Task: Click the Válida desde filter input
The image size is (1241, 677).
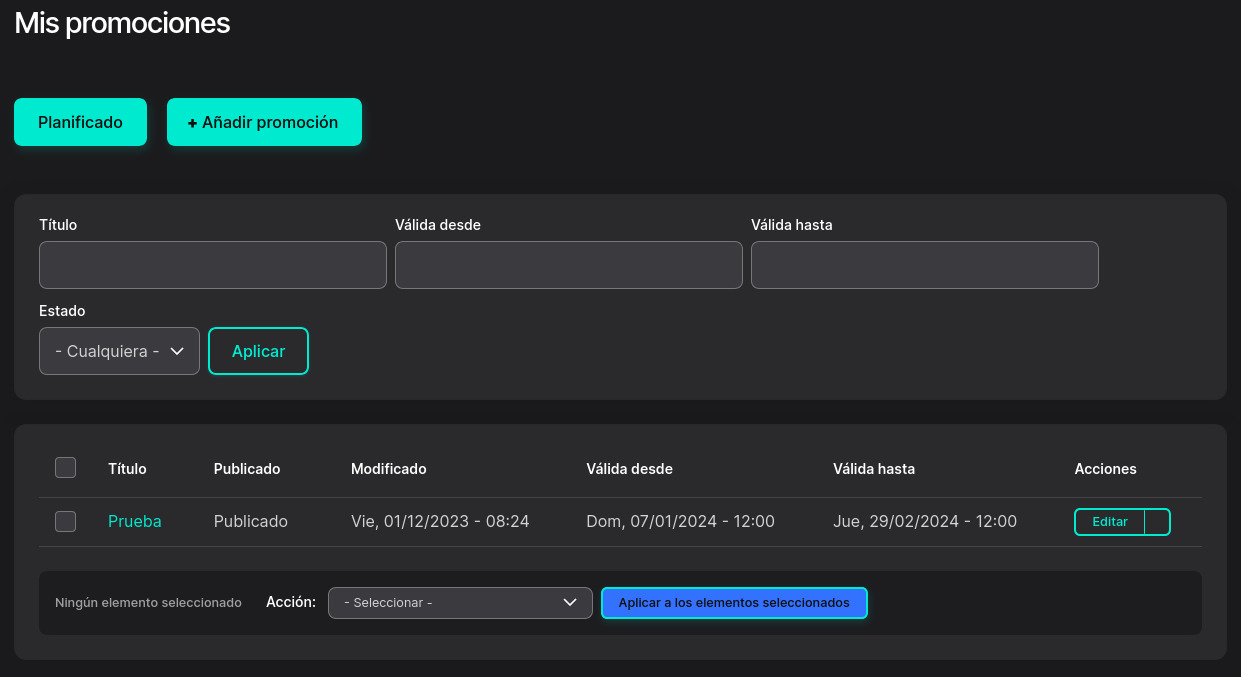Action: [x=568, y=265]
